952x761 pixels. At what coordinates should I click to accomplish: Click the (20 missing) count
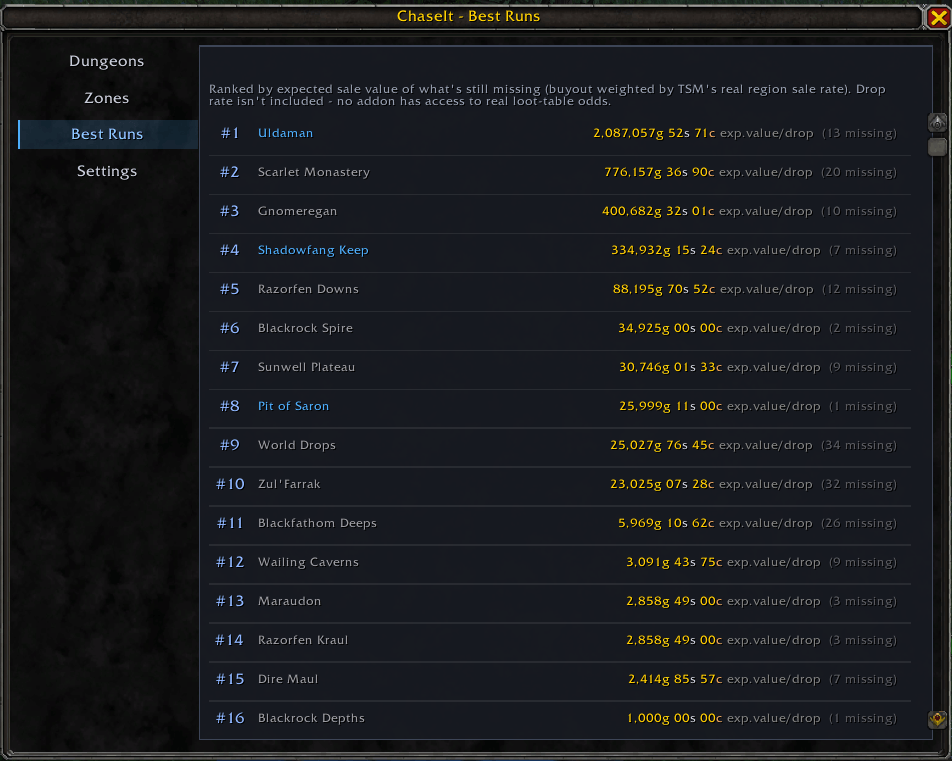pos(859,172)
